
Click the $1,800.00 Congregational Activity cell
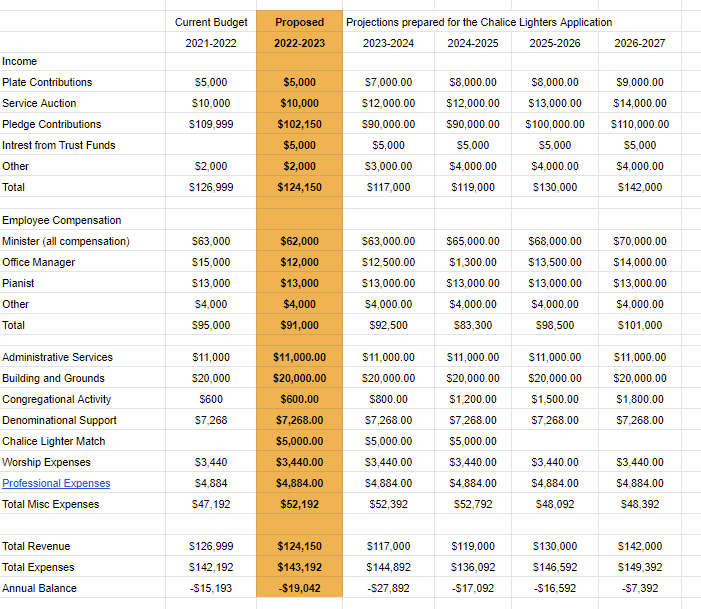pyautogui.click(x=639, y=399)
